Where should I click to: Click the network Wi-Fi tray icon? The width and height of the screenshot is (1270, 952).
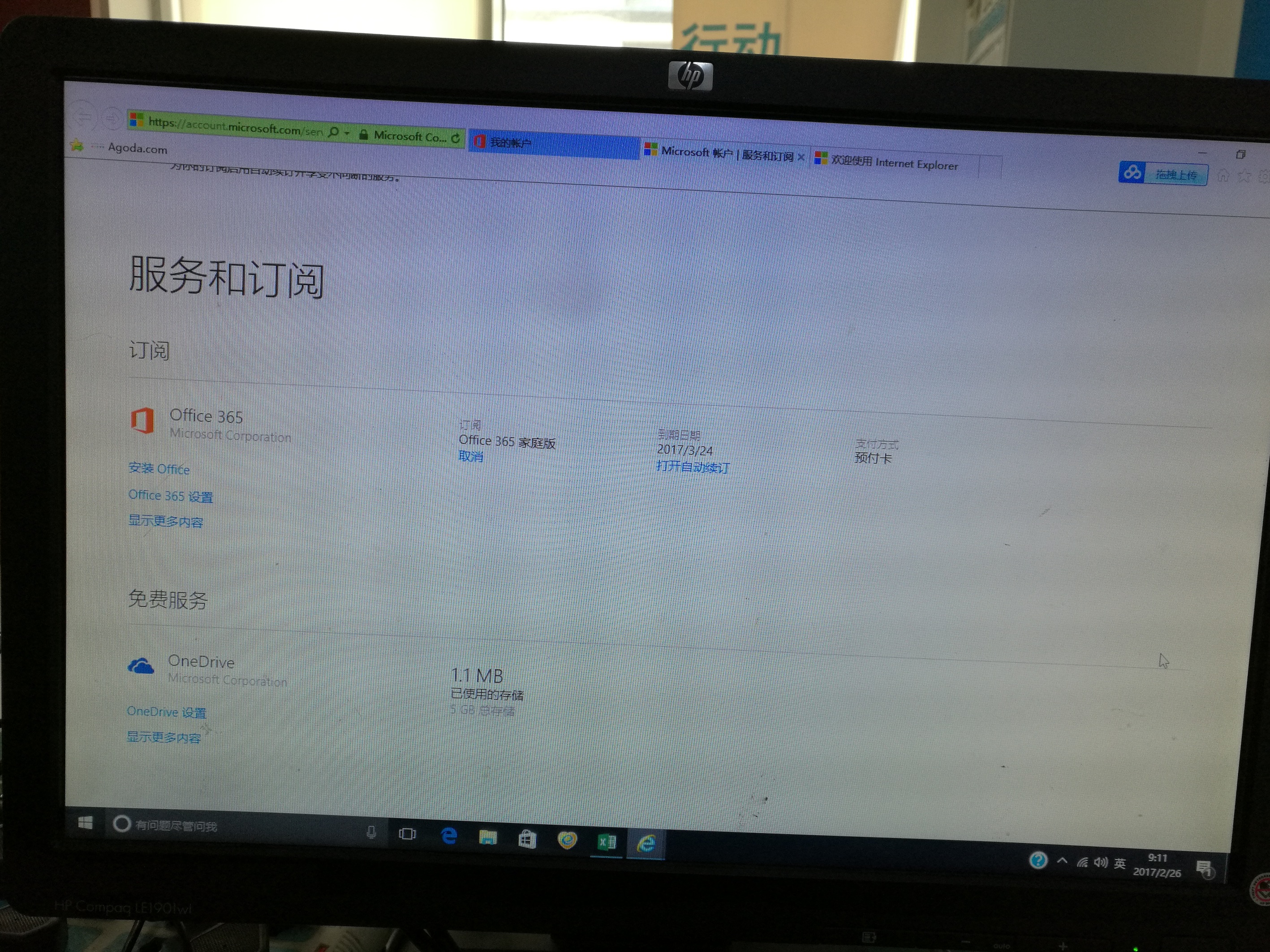click(x=1082, y=862)
